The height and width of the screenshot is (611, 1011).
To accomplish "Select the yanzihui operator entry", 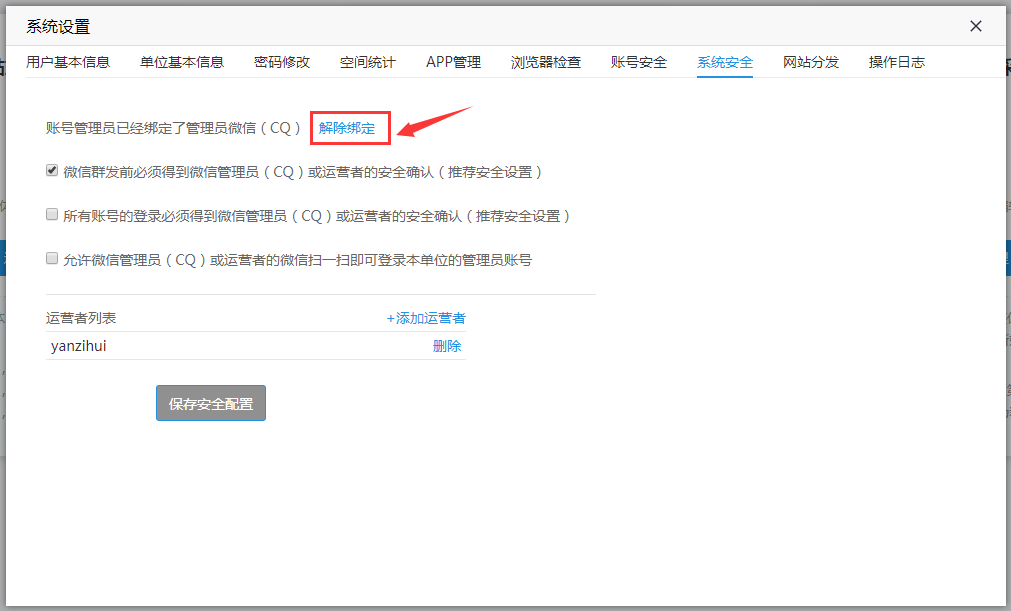I will (79, 346).
